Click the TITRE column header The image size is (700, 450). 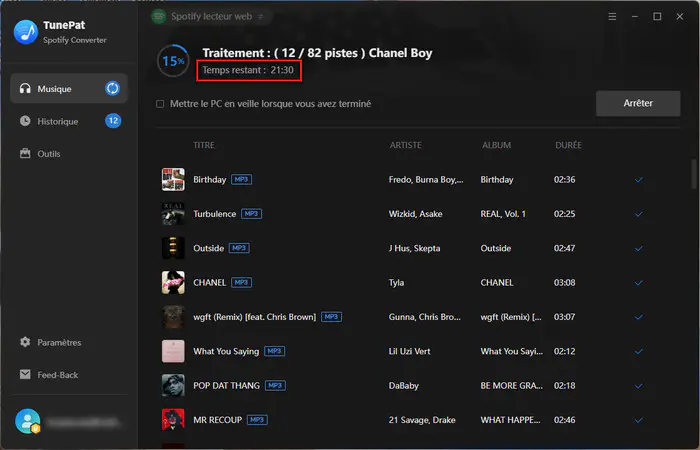204,145
